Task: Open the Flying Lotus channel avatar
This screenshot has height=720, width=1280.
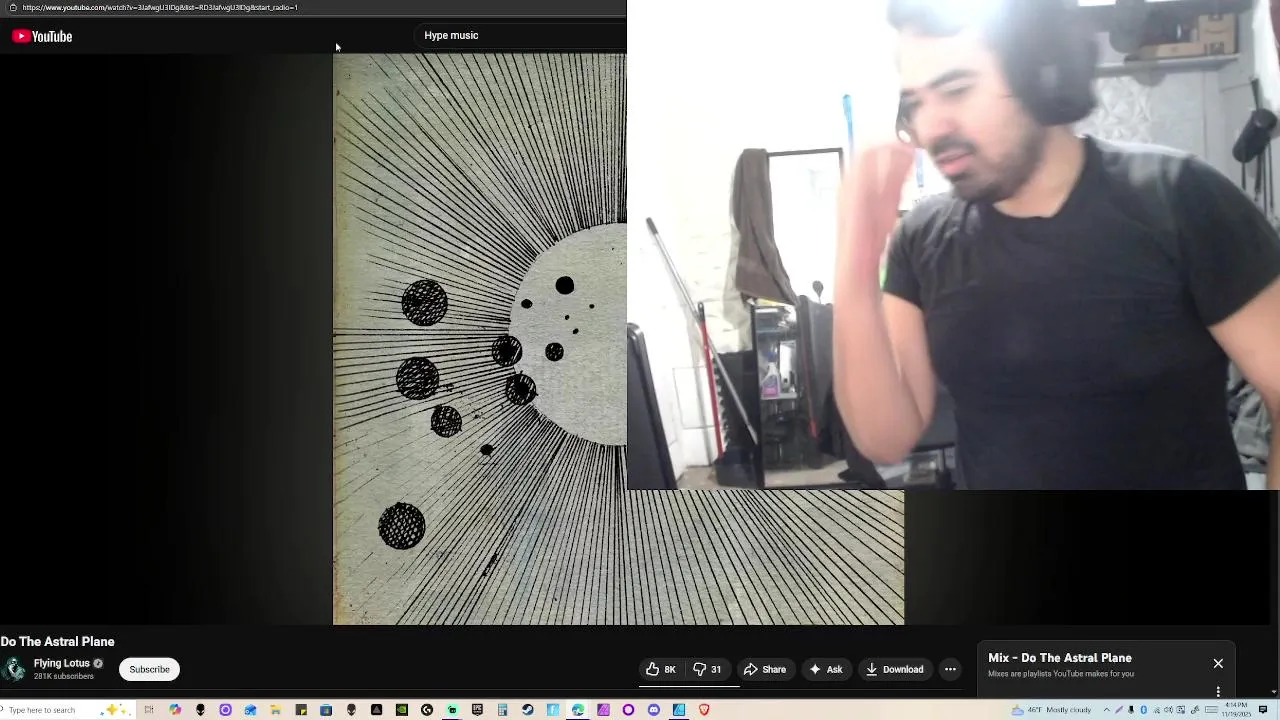Action: click(x=14, y=669)
